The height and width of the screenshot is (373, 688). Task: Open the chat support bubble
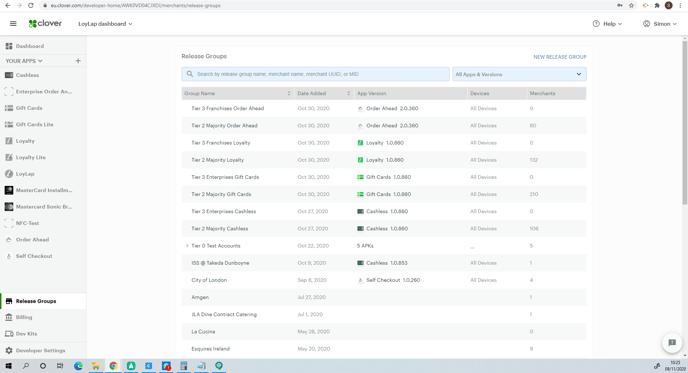pyautogui.click(x=672, y=343)
